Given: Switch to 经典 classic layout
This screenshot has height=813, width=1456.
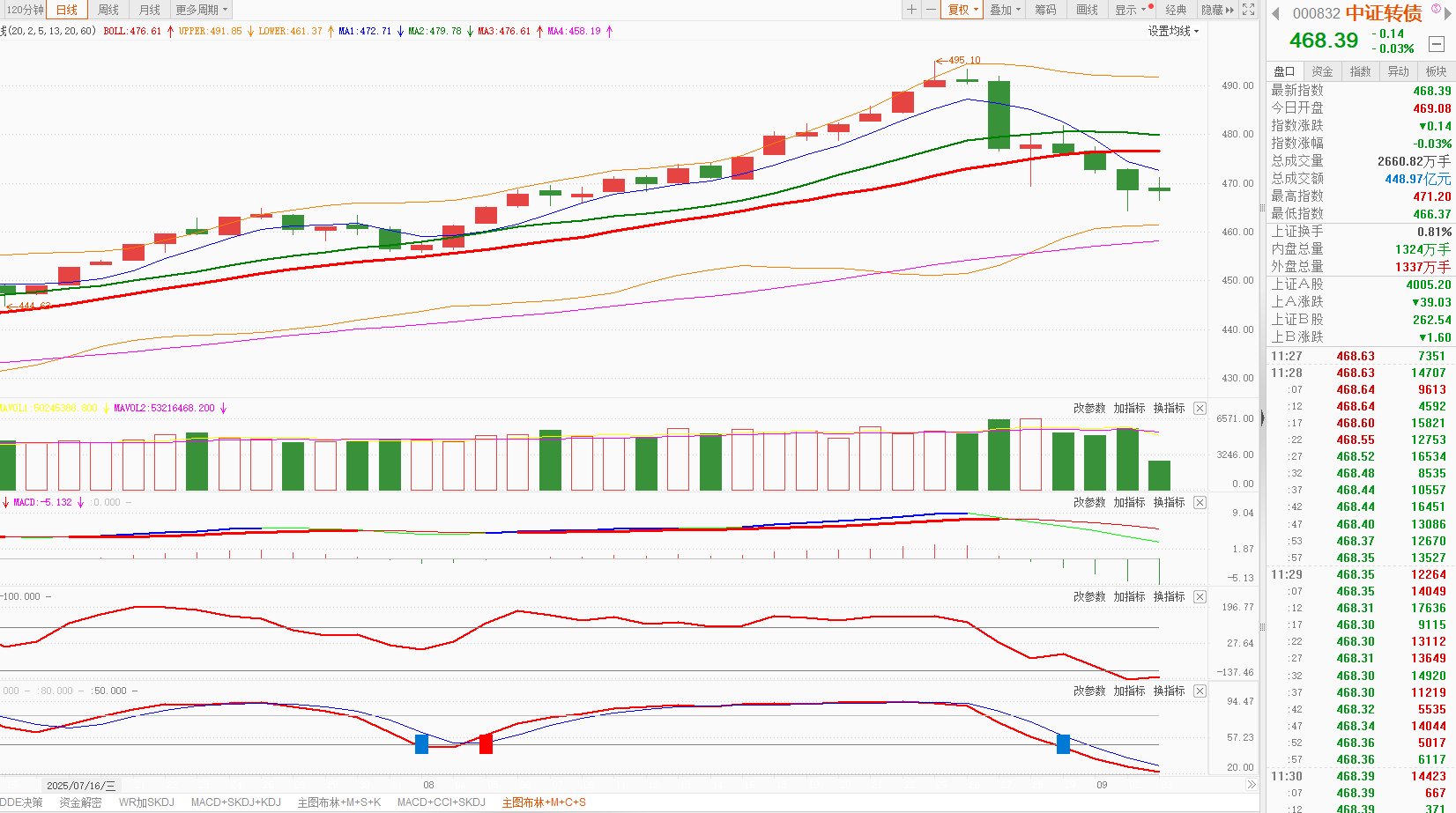Looking at the screenshot, I should coord(1176,10).
